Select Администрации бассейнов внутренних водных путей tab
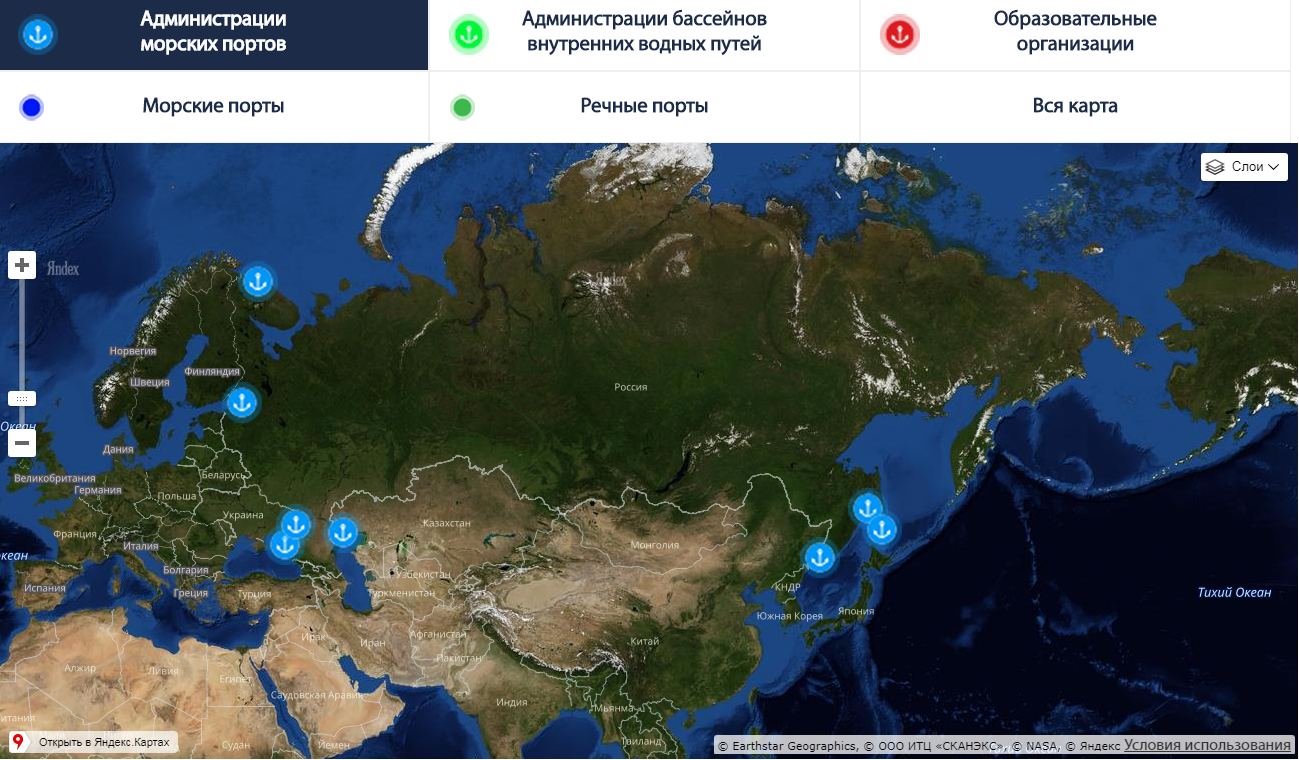This screenshot has height=760, width=1299. point(644,35)
